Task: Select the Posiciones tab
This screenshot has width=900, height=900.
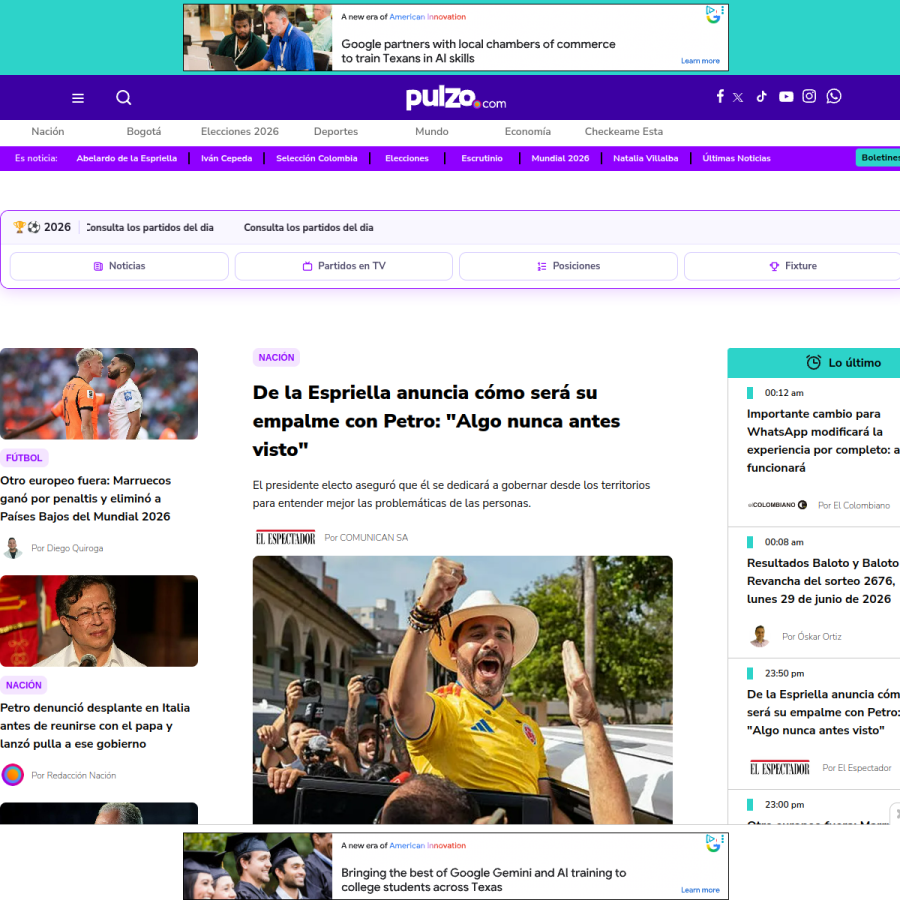Action: coord(568,266)
